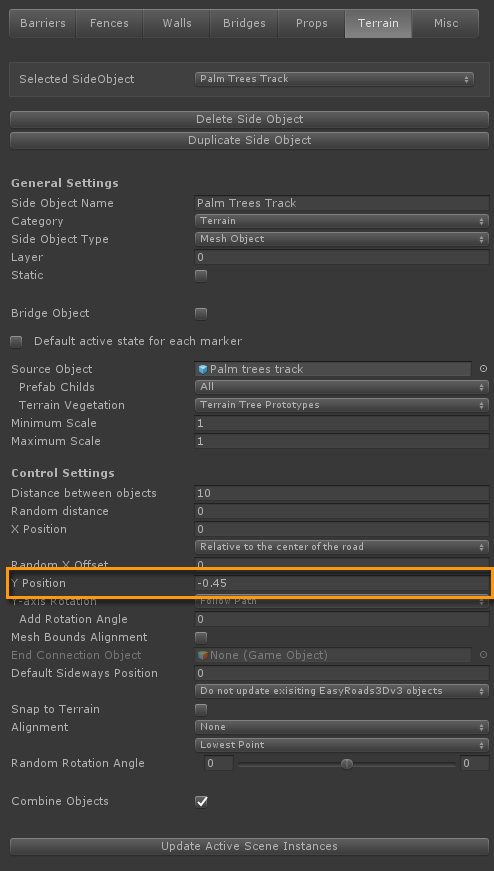The image size is (494, 871).
Task: Open the Source Object picker circle icon
Action: tap(483, 369)
